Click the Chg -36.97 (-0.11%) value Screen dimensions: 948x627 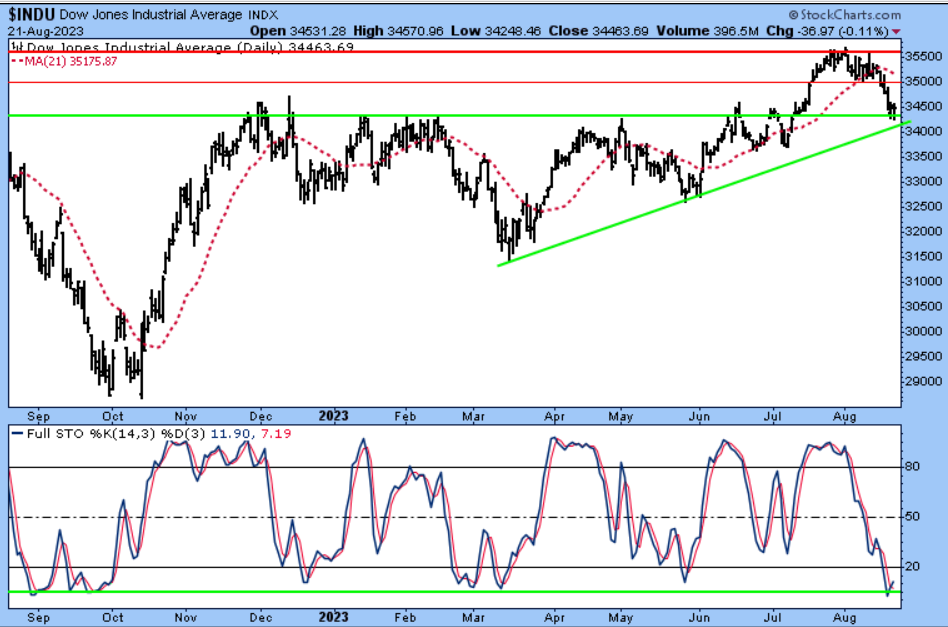pyautogui.click(x=828, y=31)
